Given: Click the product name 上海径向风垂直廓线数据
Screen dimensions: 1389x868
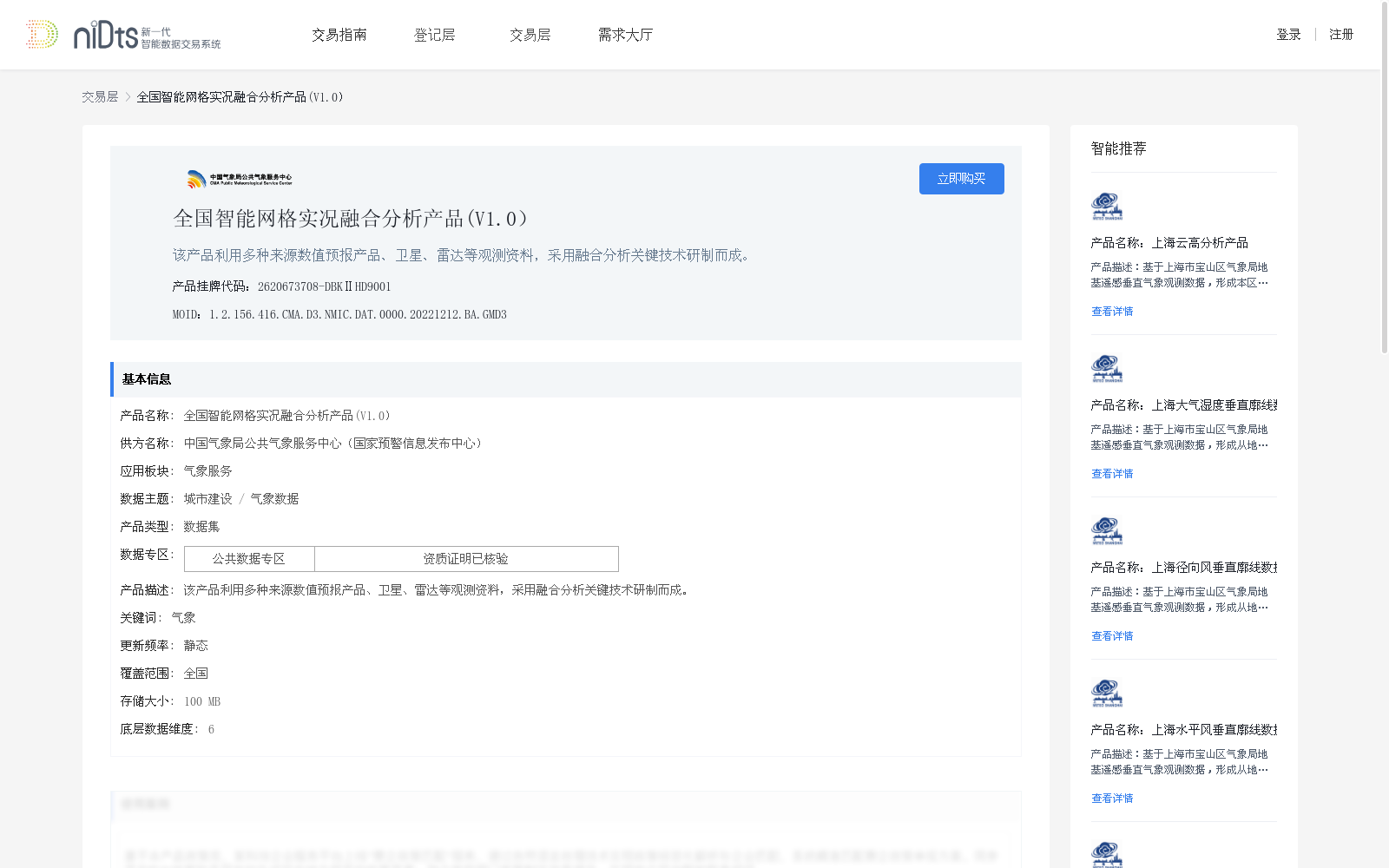Looking at the screenshot, I should click(1215, 568).
